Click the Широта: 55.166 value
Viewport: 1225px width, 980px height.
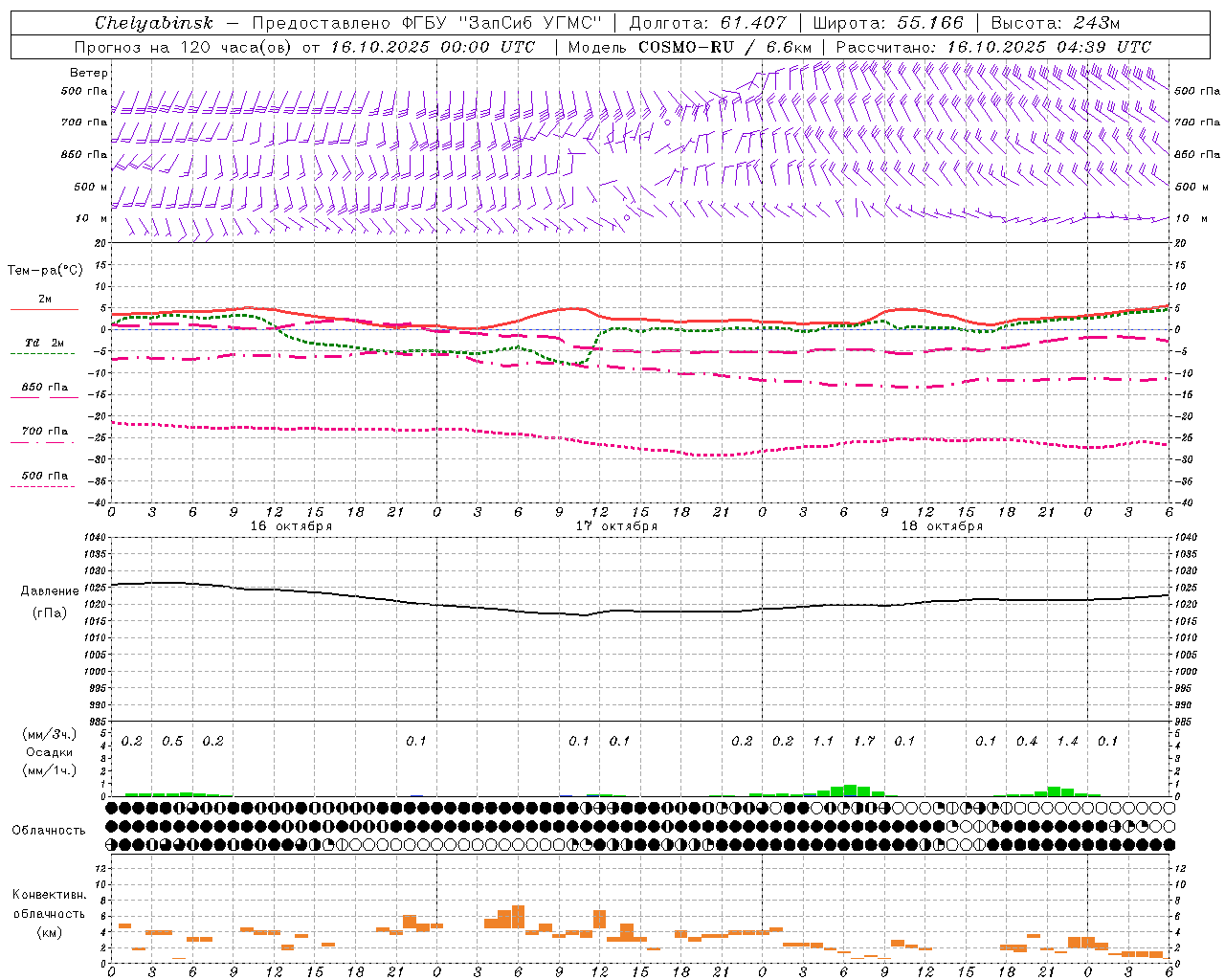[x=888, y=23]
